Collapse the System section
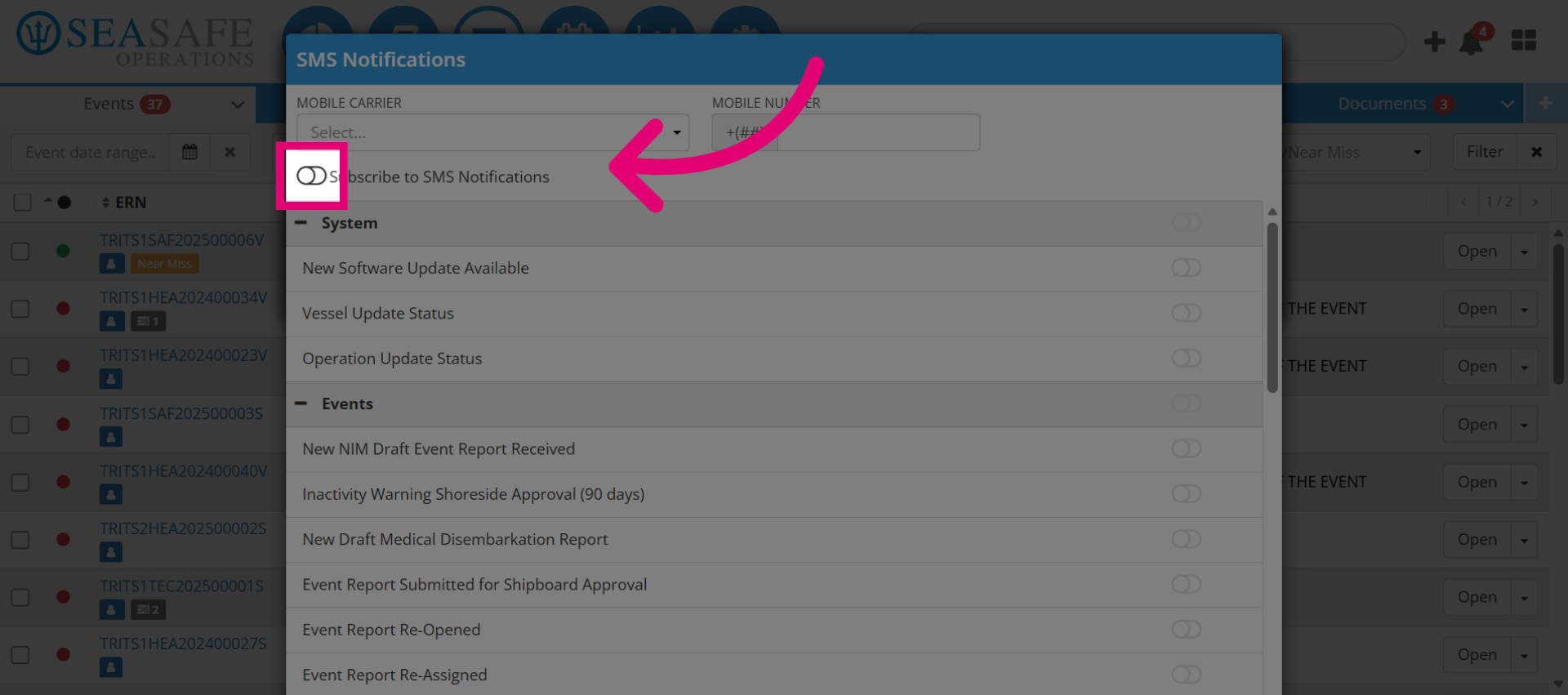 click(x=301, y=223)
